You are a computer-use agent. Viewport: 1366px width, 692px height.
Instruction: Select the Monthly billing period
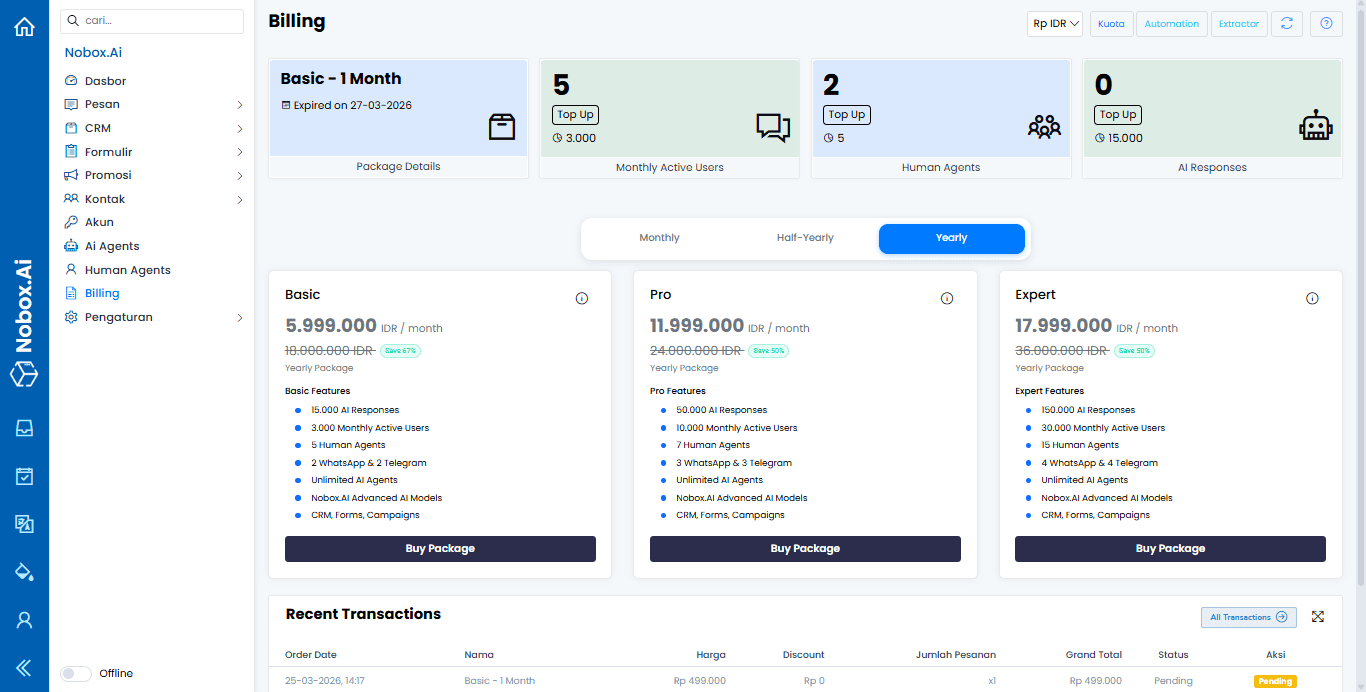coord(659,238)
